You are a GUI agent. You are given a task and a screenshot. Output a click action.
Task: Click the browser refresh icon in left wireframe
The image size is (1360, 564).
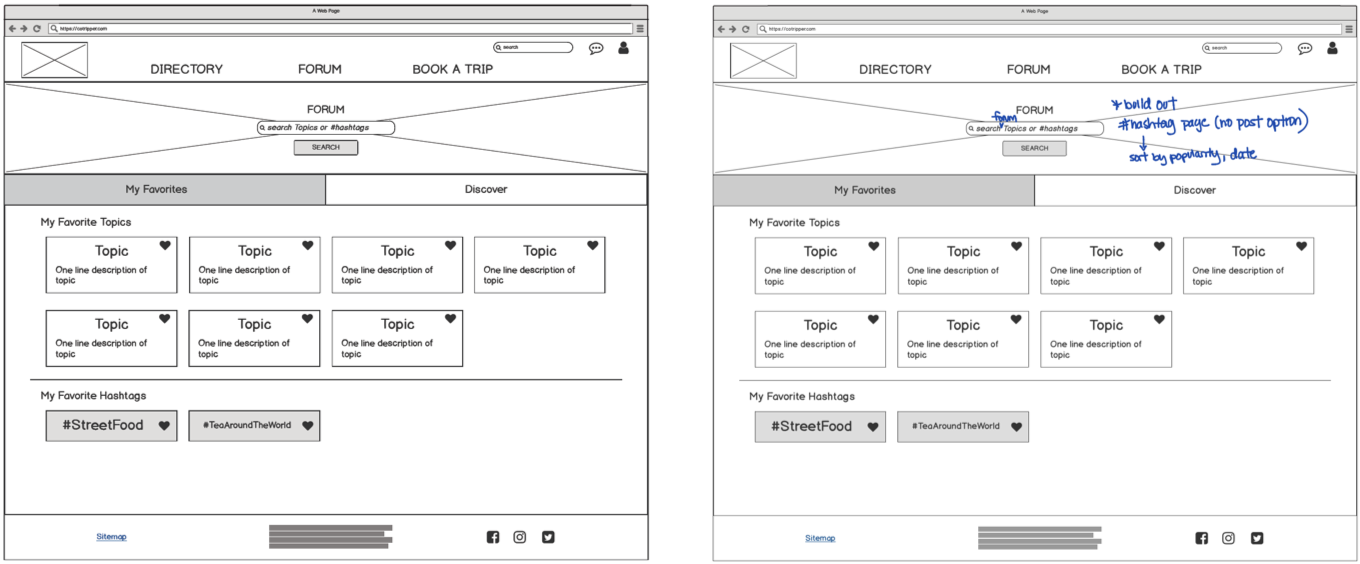pyautogui.click(x=37, y=29)
